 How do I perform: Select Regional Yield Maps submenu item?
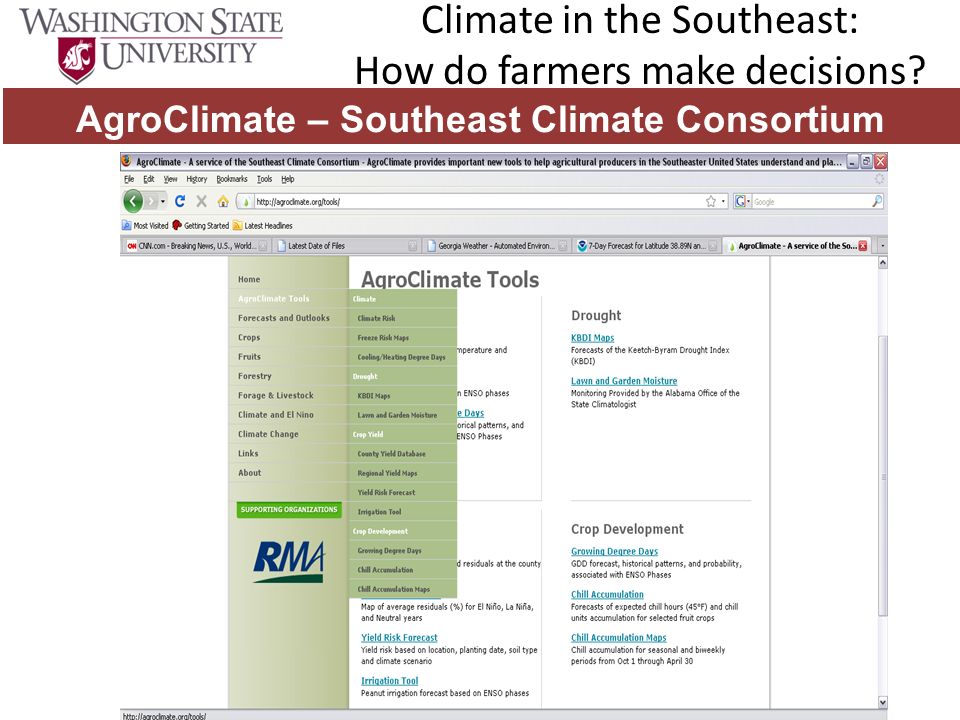(388, 473)
